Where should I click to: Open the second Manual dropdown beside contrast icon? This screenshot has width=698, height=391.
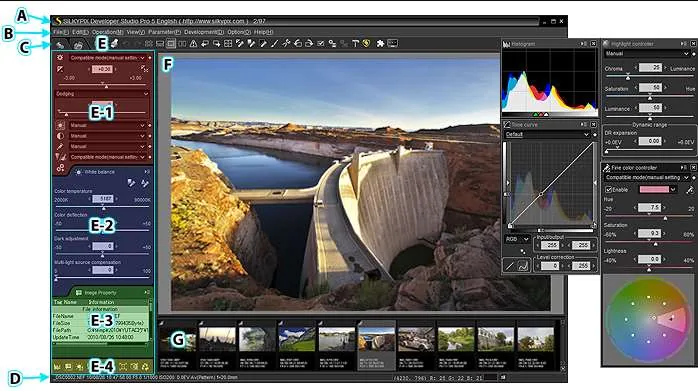(x=107, y=136)
